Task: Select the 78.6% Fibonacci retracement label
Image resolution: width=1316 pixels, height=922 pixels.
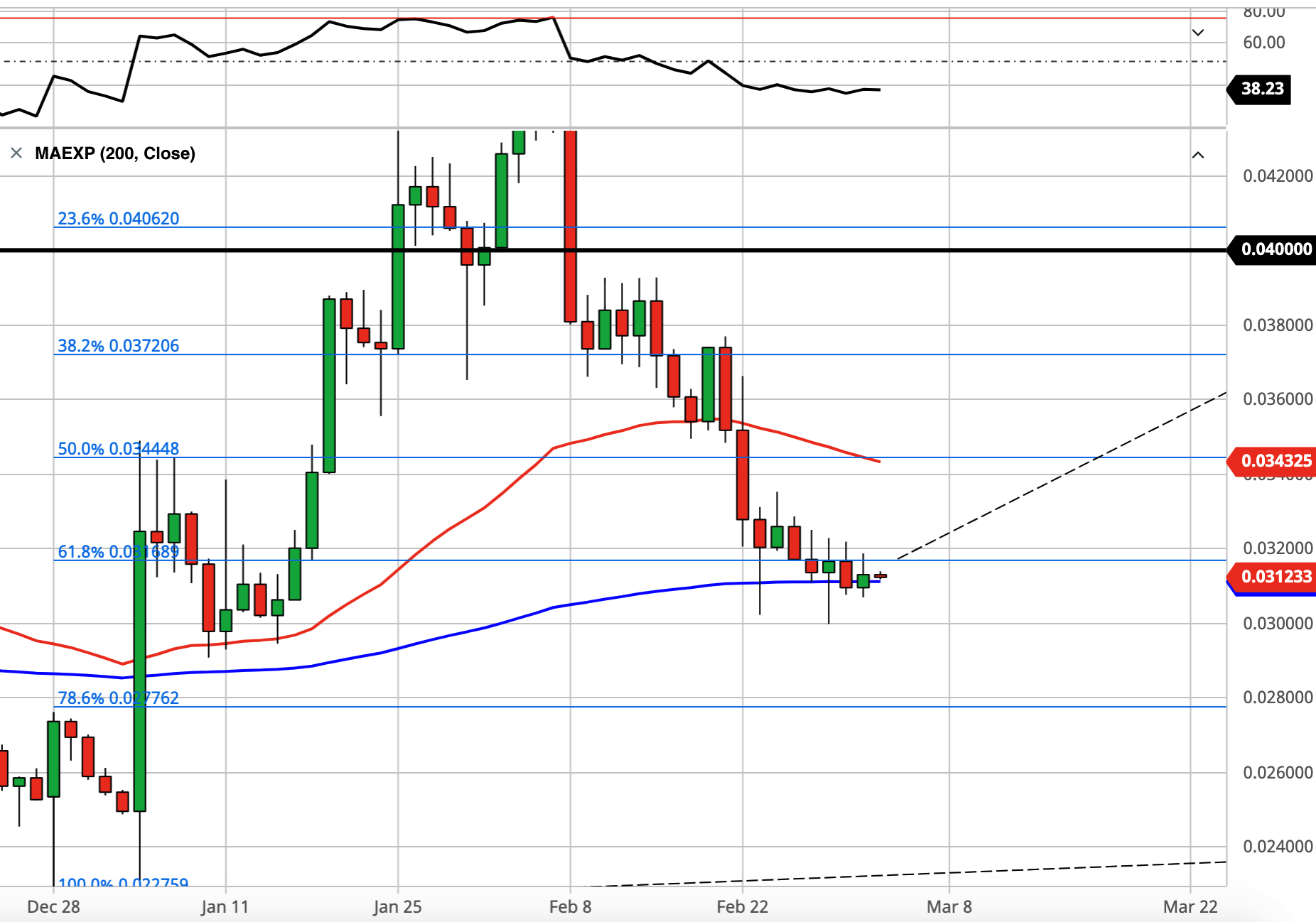Action: (119, 698)
